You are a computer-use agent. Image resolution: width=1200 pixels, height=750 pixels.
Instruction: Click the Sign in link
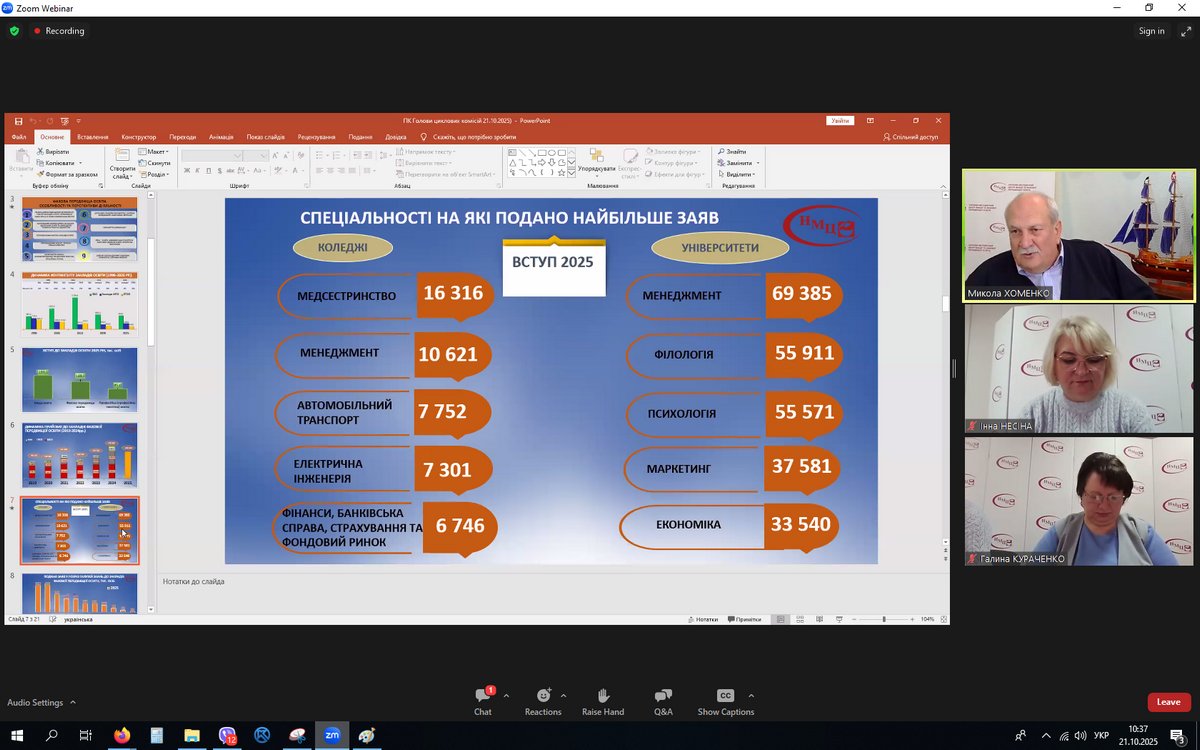1151,31
